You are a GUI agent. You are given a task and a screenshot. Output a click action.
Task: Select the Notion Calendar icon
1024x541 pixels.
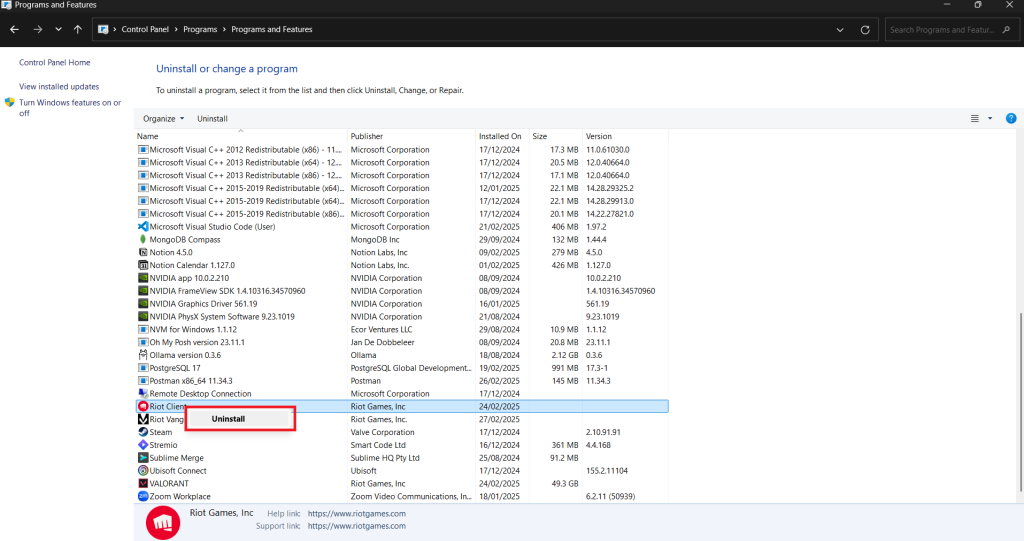point(143,265)
